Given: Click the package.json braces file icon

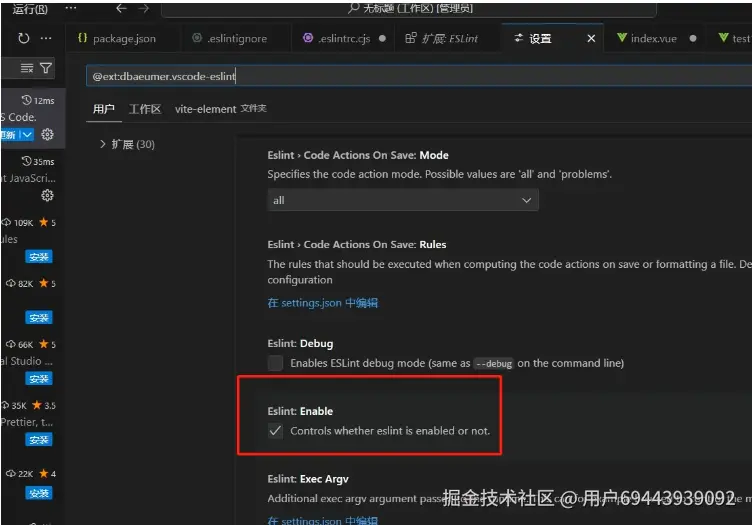Looking at the screenshot, I should click(x=82, y=38).
